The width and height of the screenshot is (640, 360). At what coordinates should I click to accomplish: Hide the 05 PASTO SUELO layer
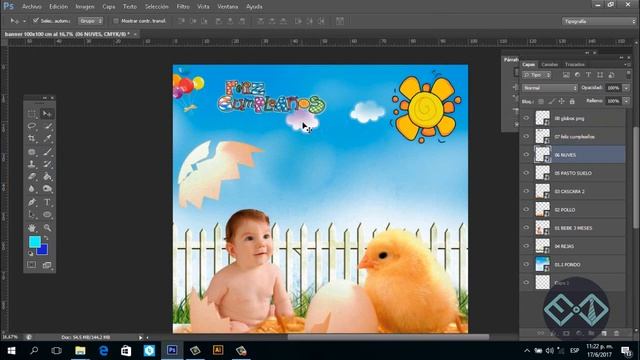526,173
